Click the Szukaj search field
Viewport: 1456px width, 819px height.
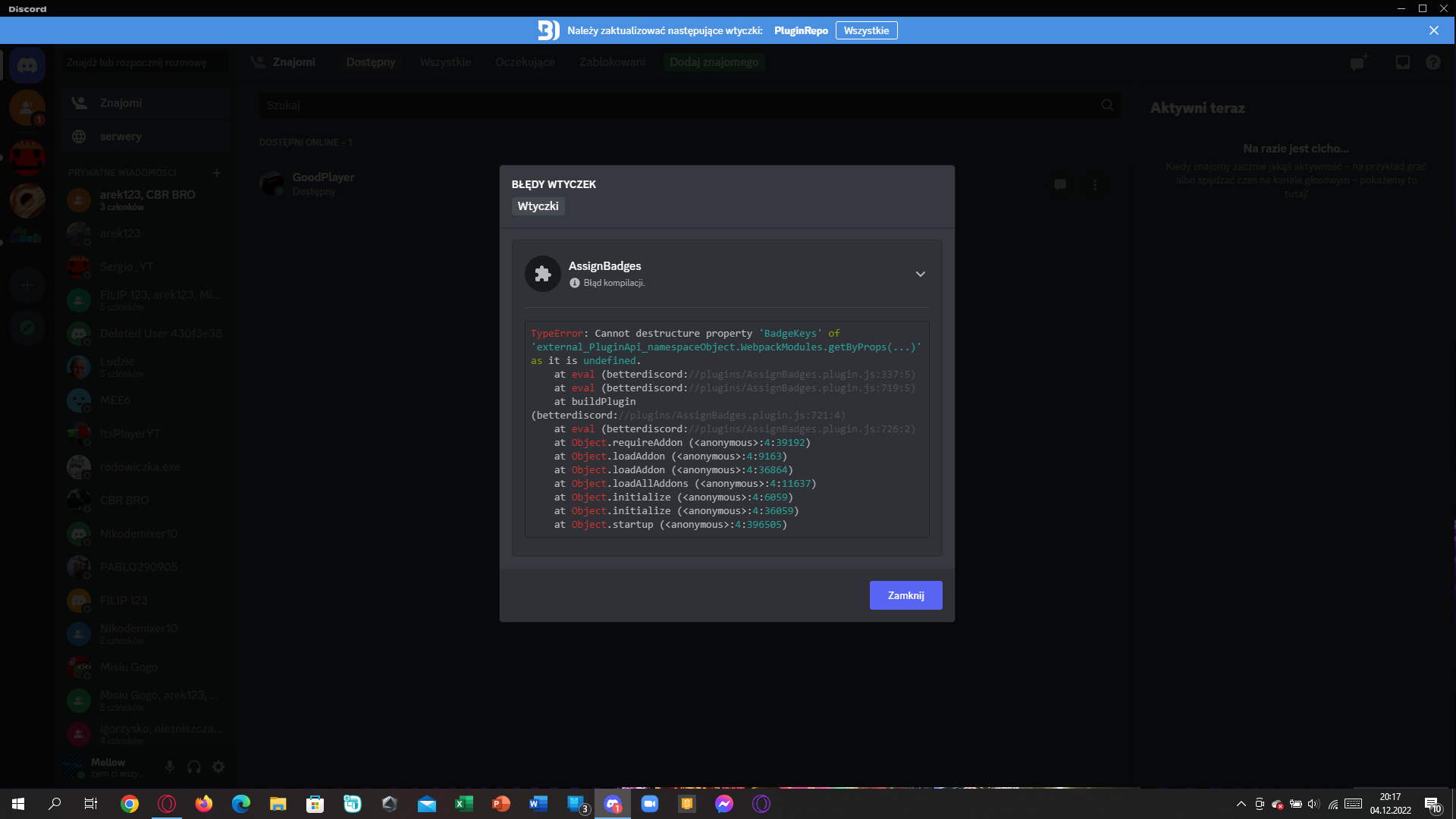682,105
